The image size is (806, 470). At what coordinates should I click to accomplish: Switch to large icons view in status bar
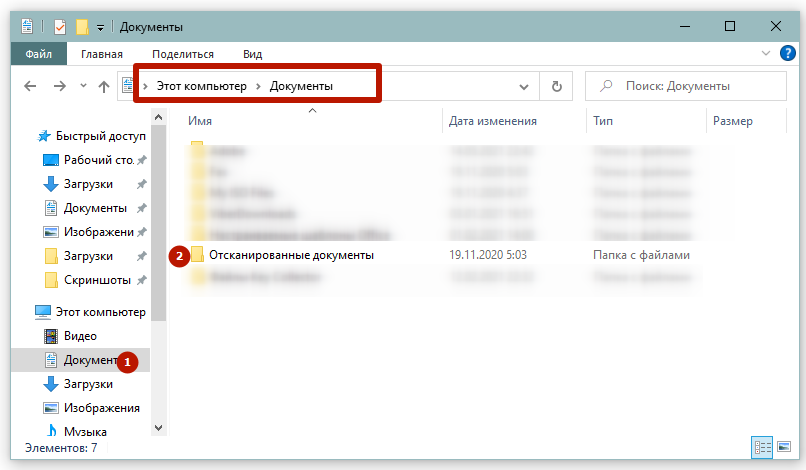pyautogui.click(x=784, y=447)
